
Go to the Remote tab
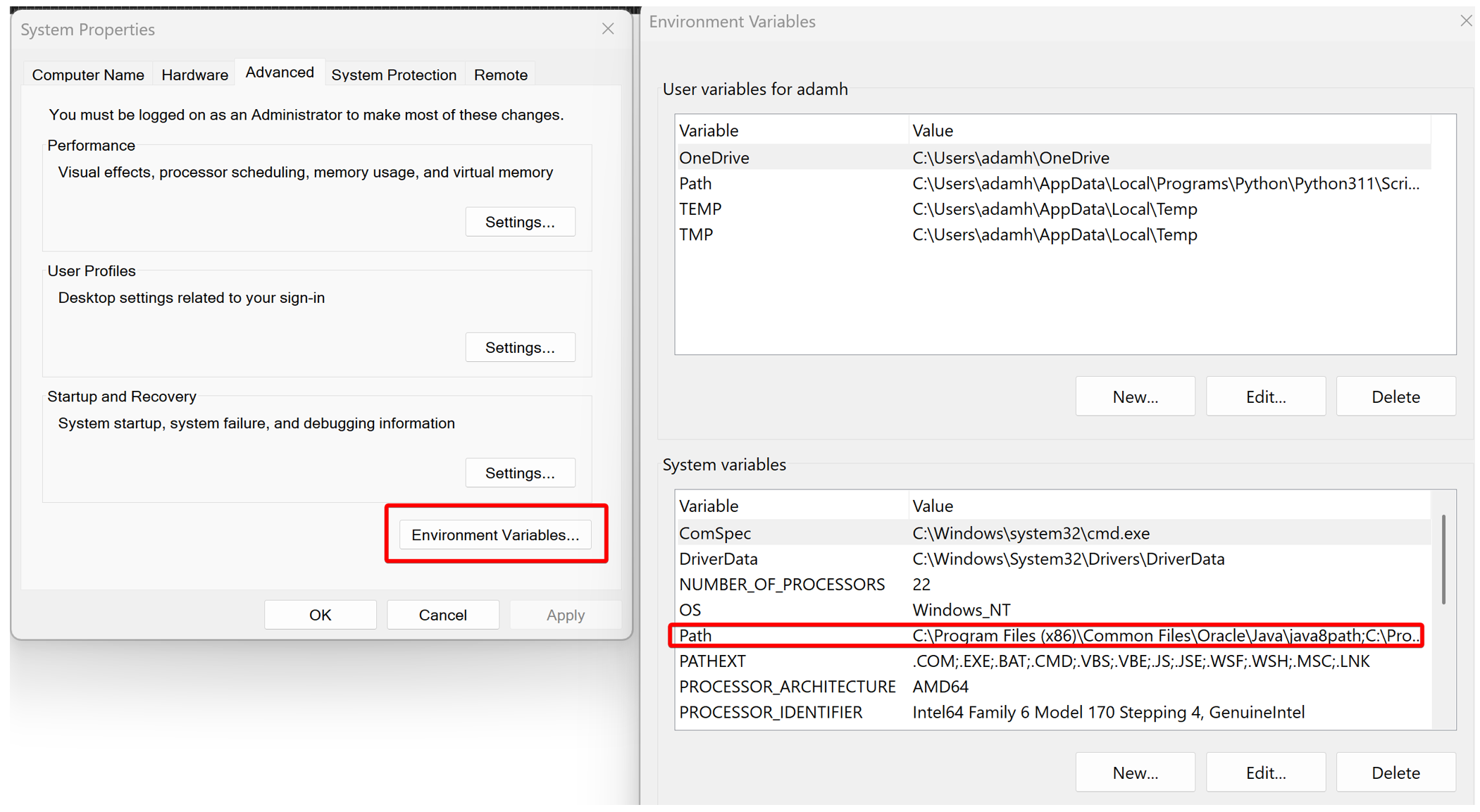pyautogui.click(x=500, y=75)
